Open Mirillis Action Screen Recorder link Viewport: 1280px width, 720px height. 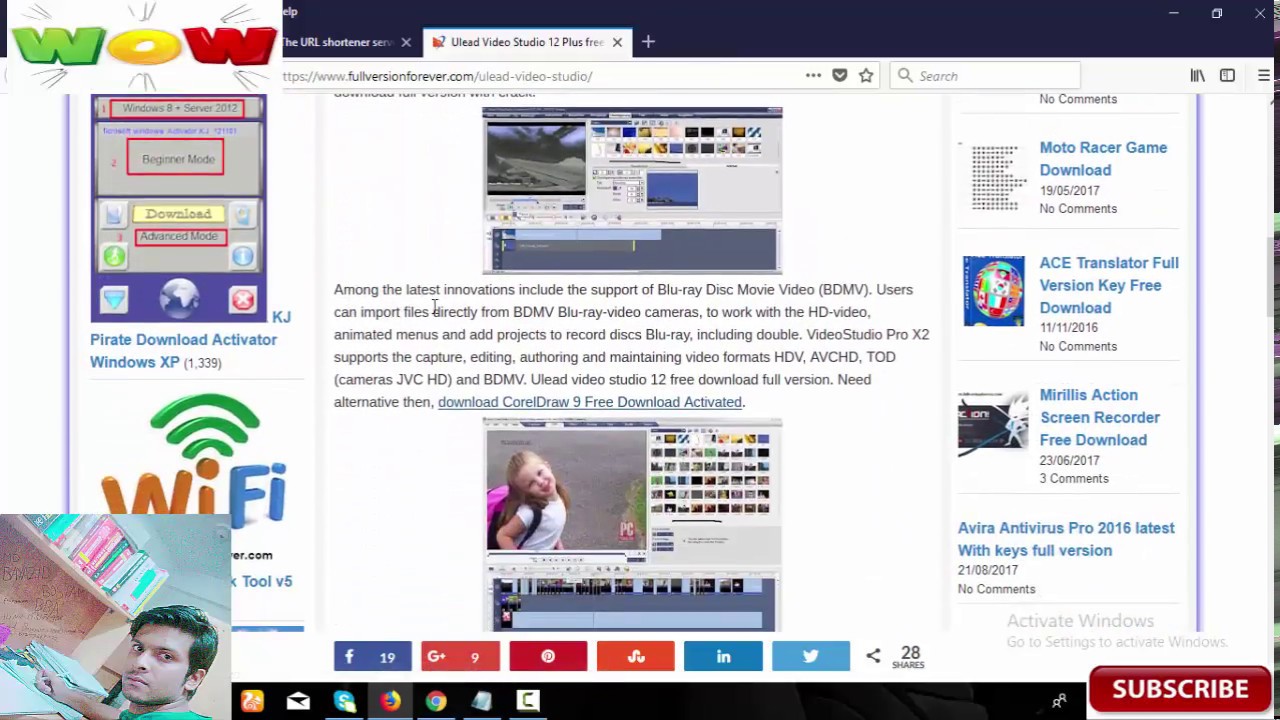click(1099, 417)
